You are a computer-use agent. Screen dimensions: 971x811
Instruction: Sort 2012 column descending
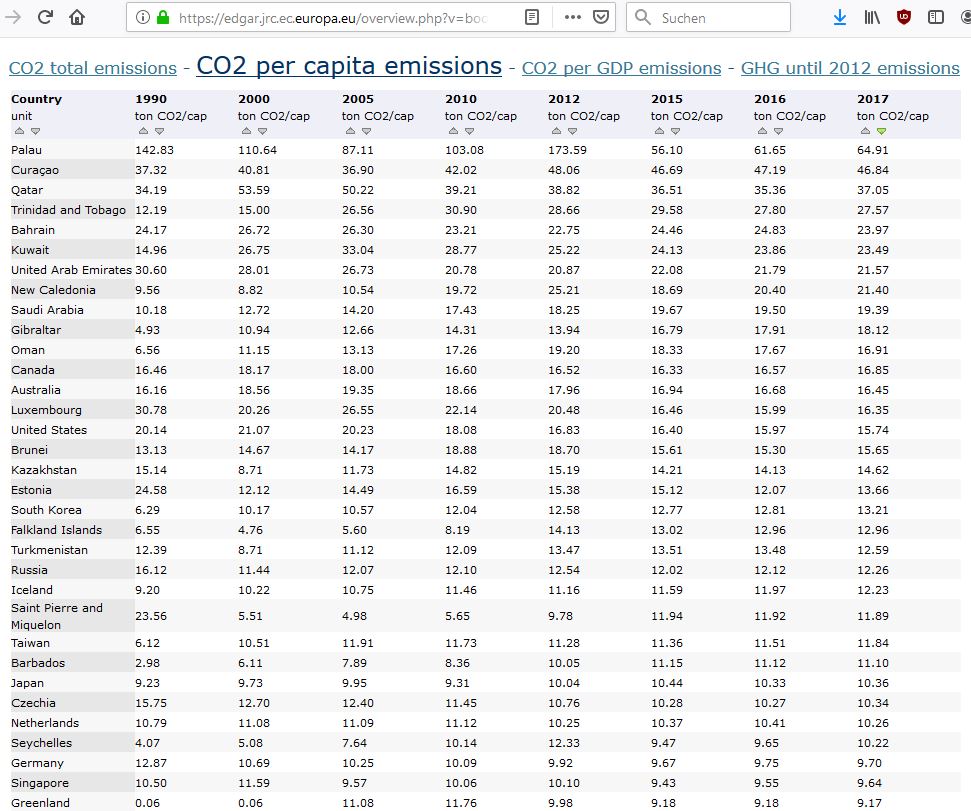(x=573, y=131)
